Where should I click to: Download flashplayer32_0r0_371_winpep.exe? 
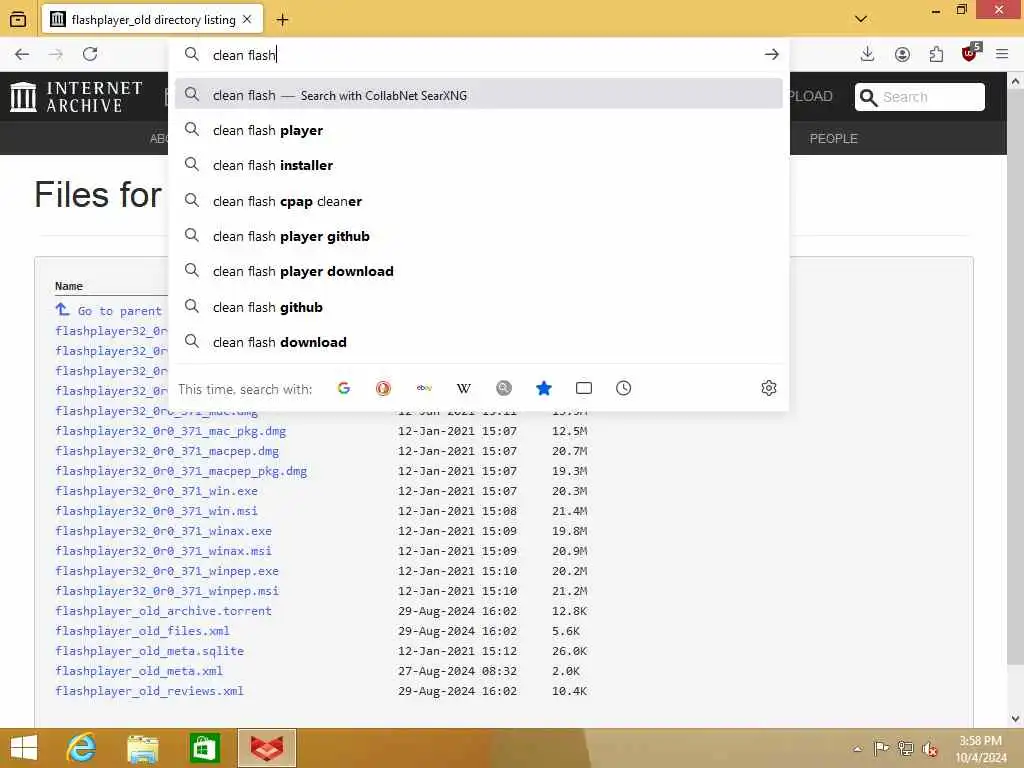pos(167,571)
